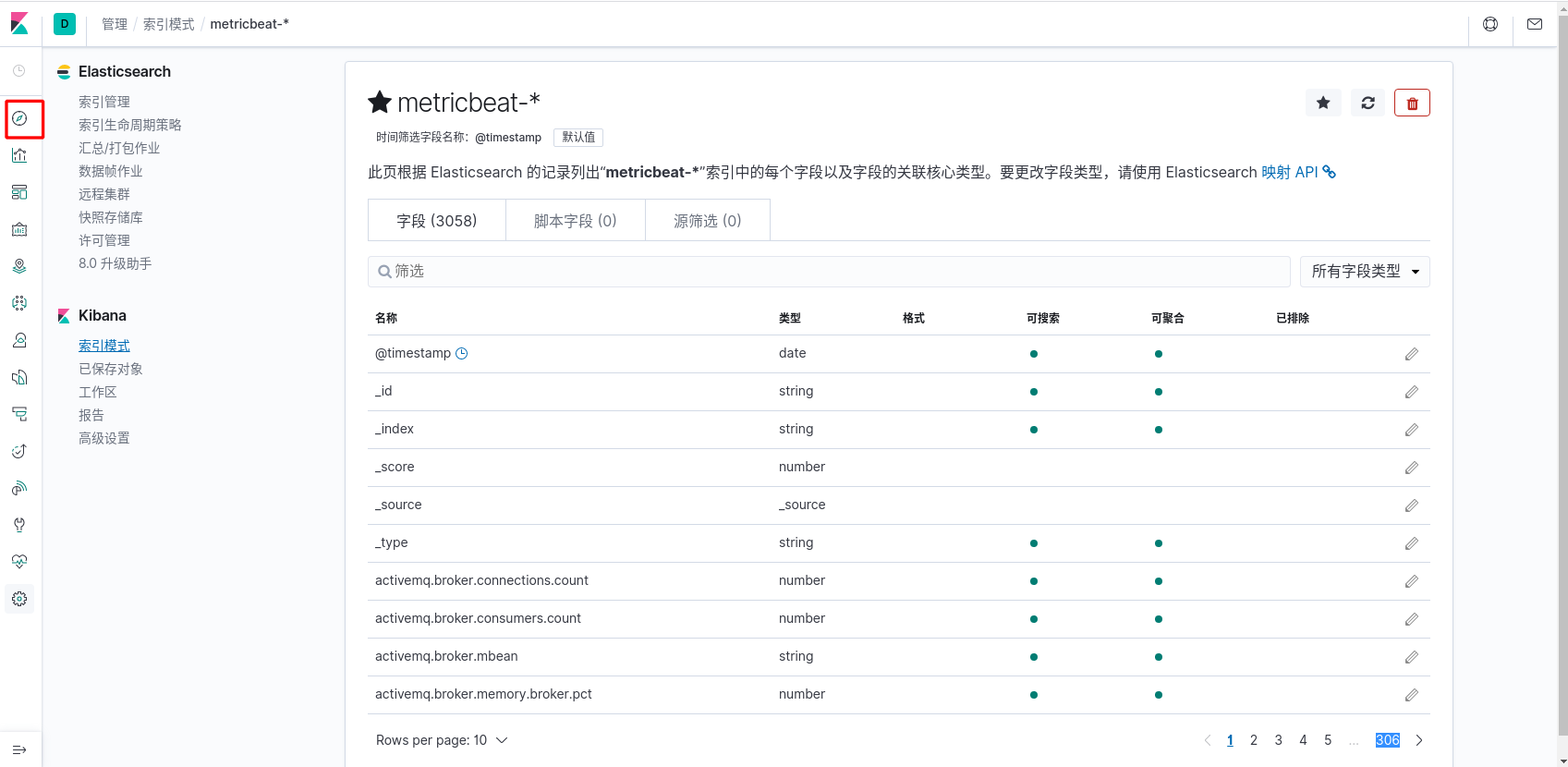
Task: Edit the @timestamp field pencil
Action: [1412, 354]
